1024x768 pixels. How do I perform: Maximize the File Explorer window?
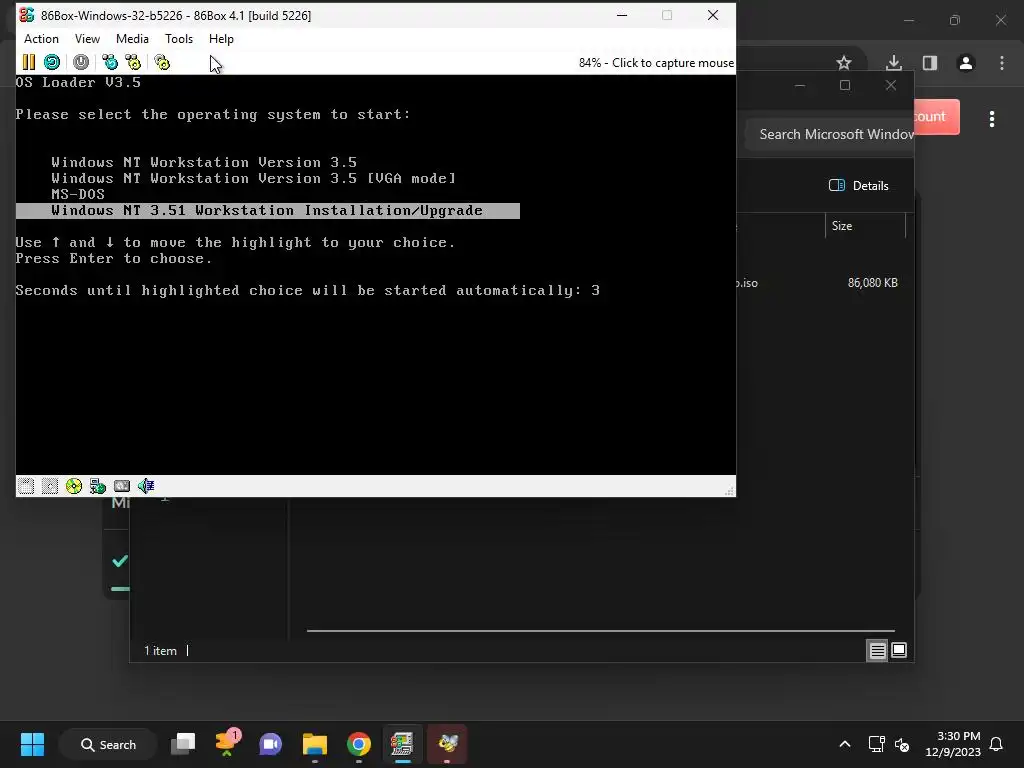(x=845, y=86)
